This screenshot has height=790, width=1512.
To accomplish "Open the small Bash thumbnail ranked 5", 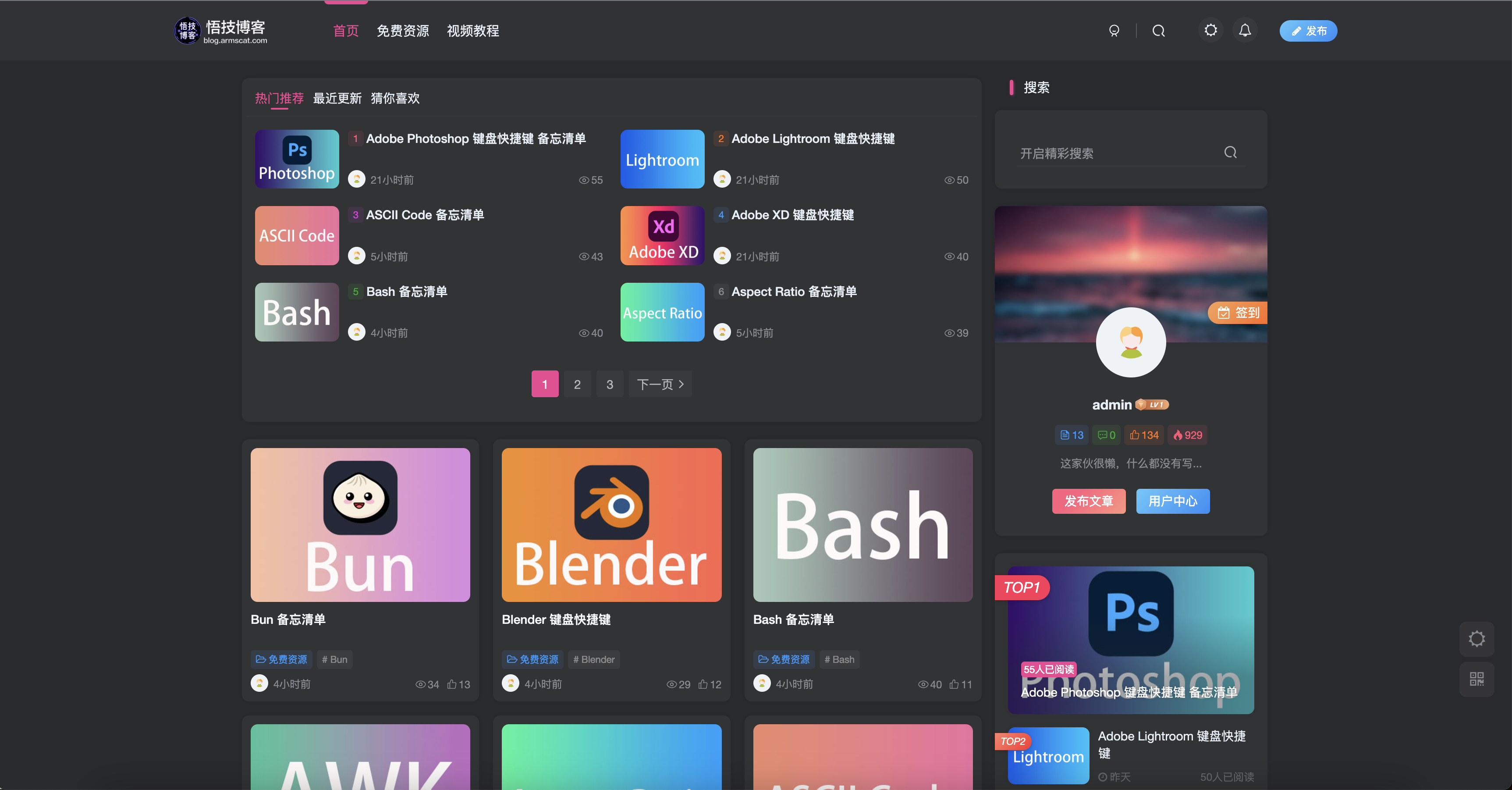I will pos(297,312).
